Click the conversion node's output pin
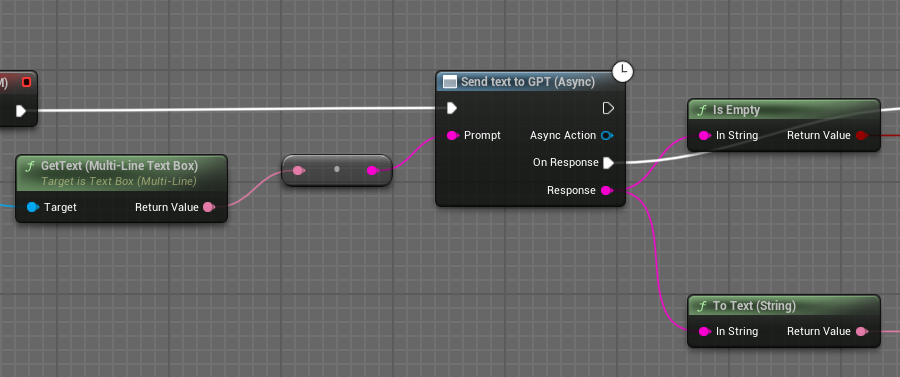Image resolution: width=900 pixels, height=377 pixels. pyautogui.click(x=373, y=170)
